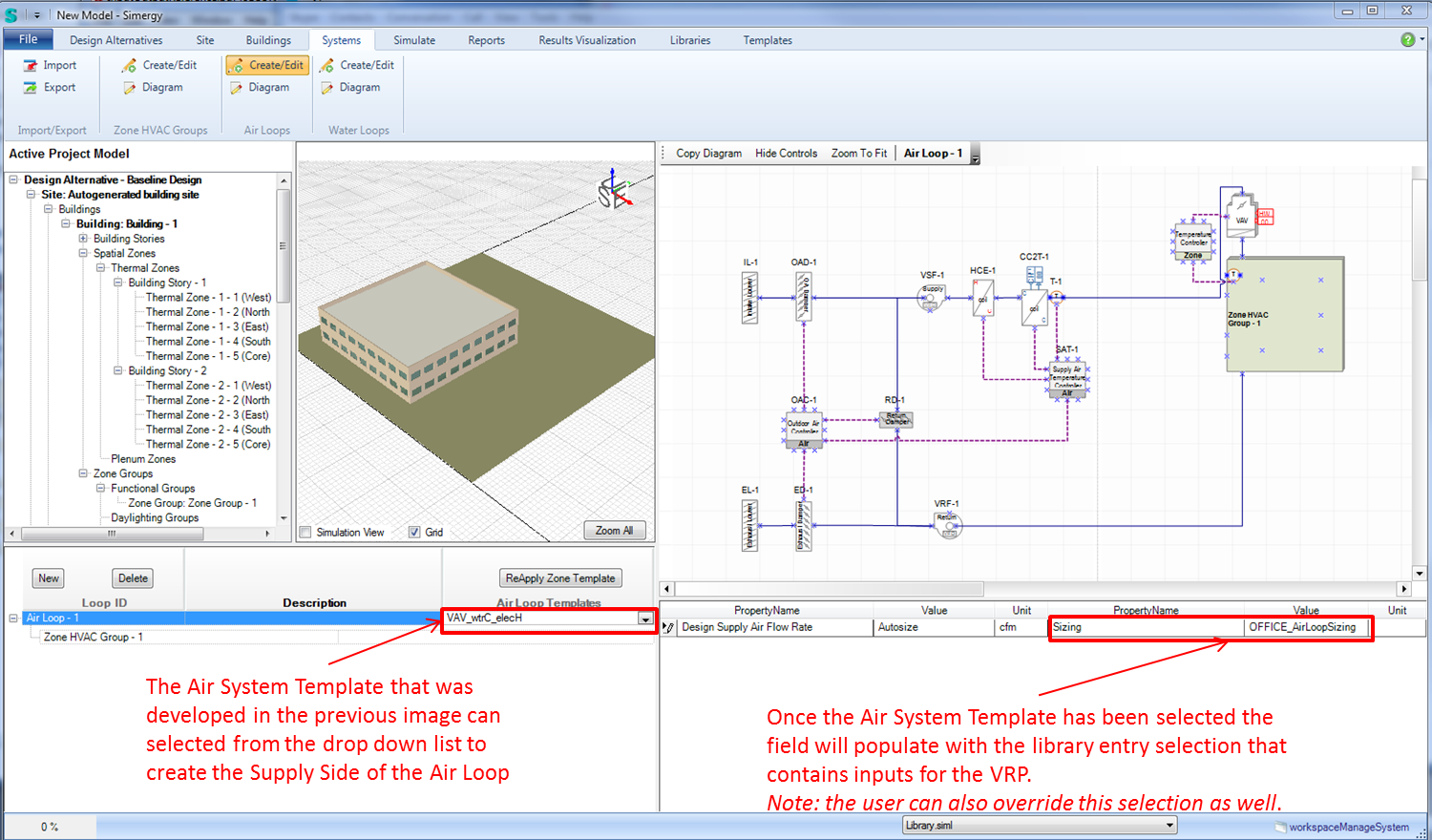Open the Library.siml dropdown in status bar
This screenshot has height=840, width=1432.
click(1169, 826)
